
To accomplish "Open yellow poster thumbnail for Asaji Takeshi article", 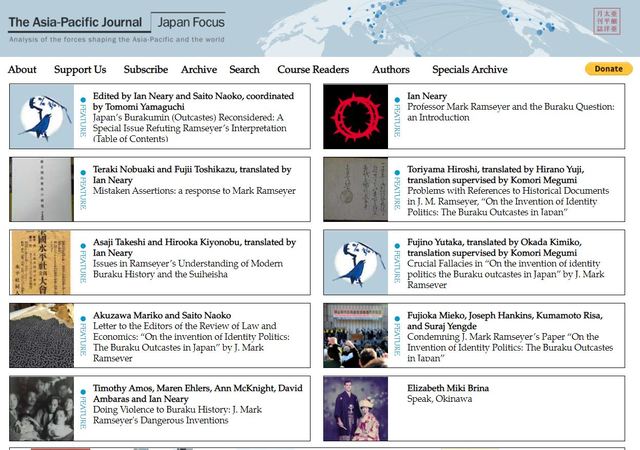I will pyautogui.click(x=41, y=262).
